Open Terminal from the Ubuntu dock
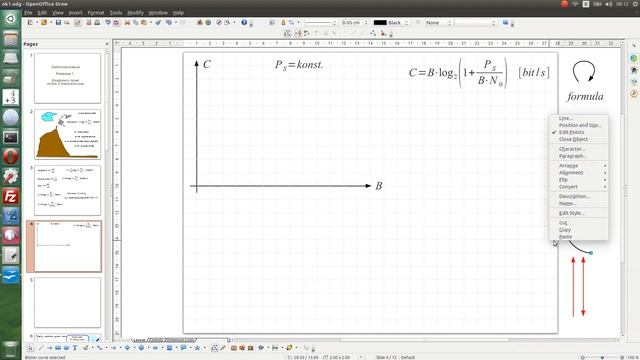Screen dimensions: 640x360 point(11,138)
